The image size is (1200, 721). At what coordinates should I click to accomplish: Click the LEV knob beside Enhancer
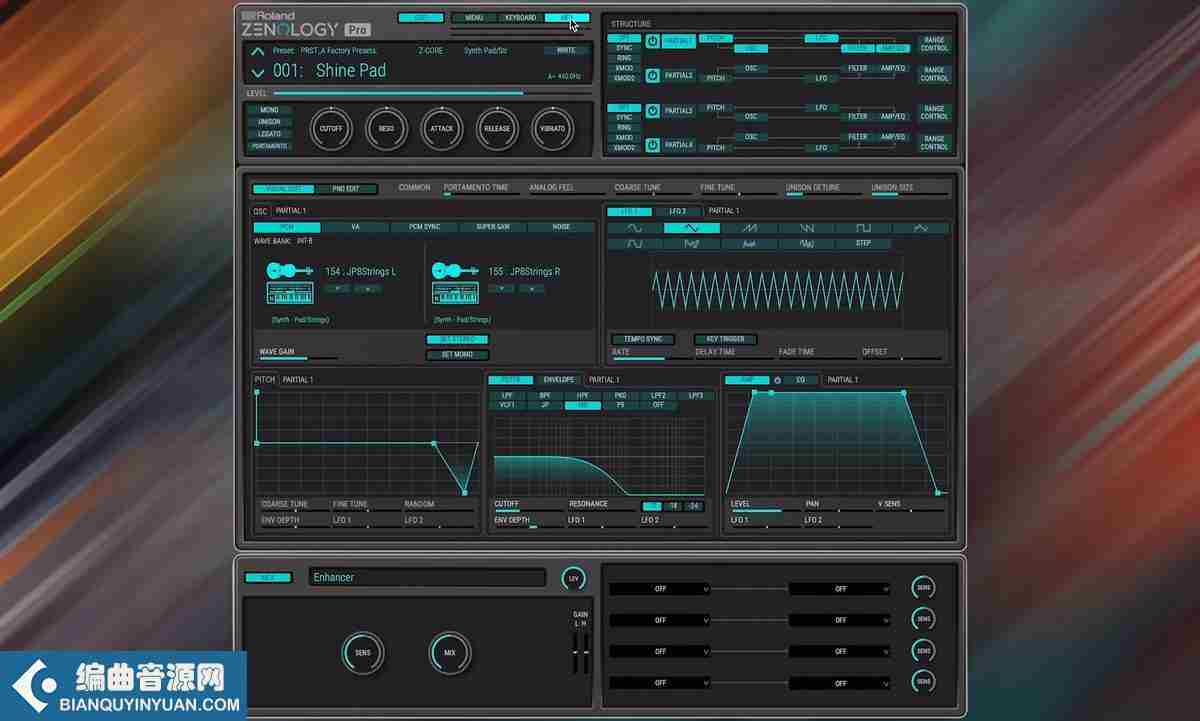click(x=574, y=578)
